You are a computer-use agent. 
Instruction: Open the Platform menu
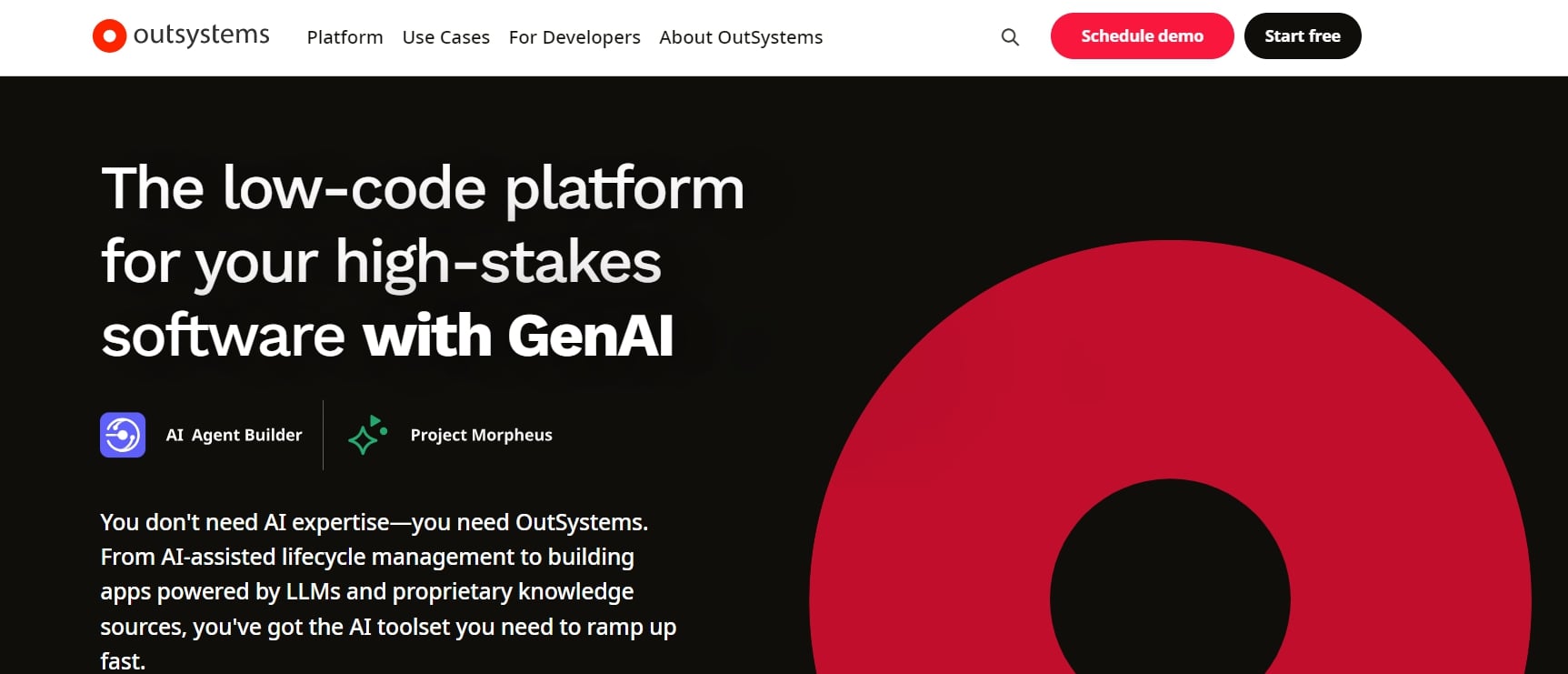345,37
